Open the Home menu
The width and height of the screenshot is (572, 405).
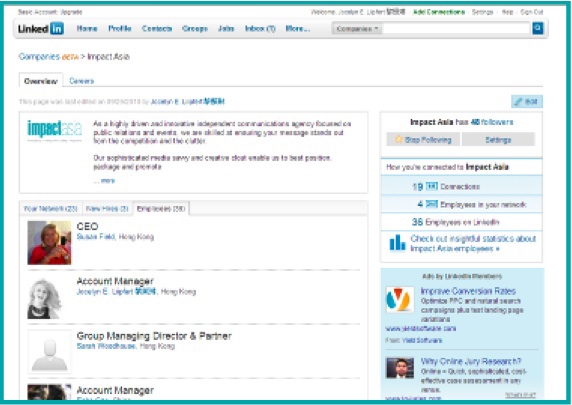click(87, 28)
